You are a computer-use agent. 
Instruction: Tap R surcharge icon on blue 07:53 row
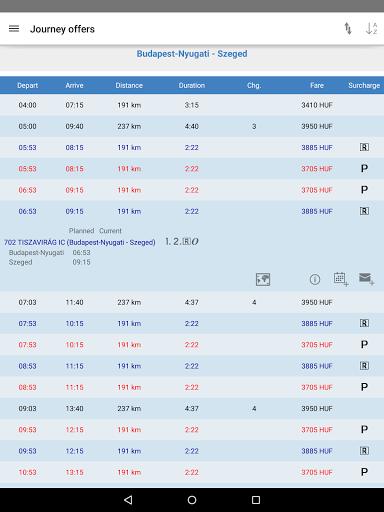coord(364,323)
